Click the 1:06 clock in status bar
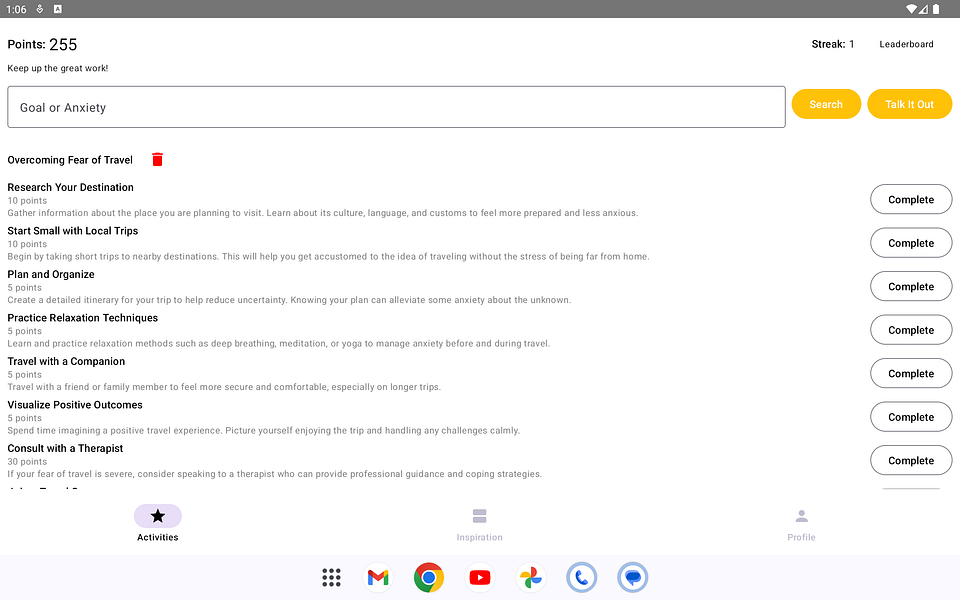Screen dimensions: 960x600 click(x=16, y=9)
